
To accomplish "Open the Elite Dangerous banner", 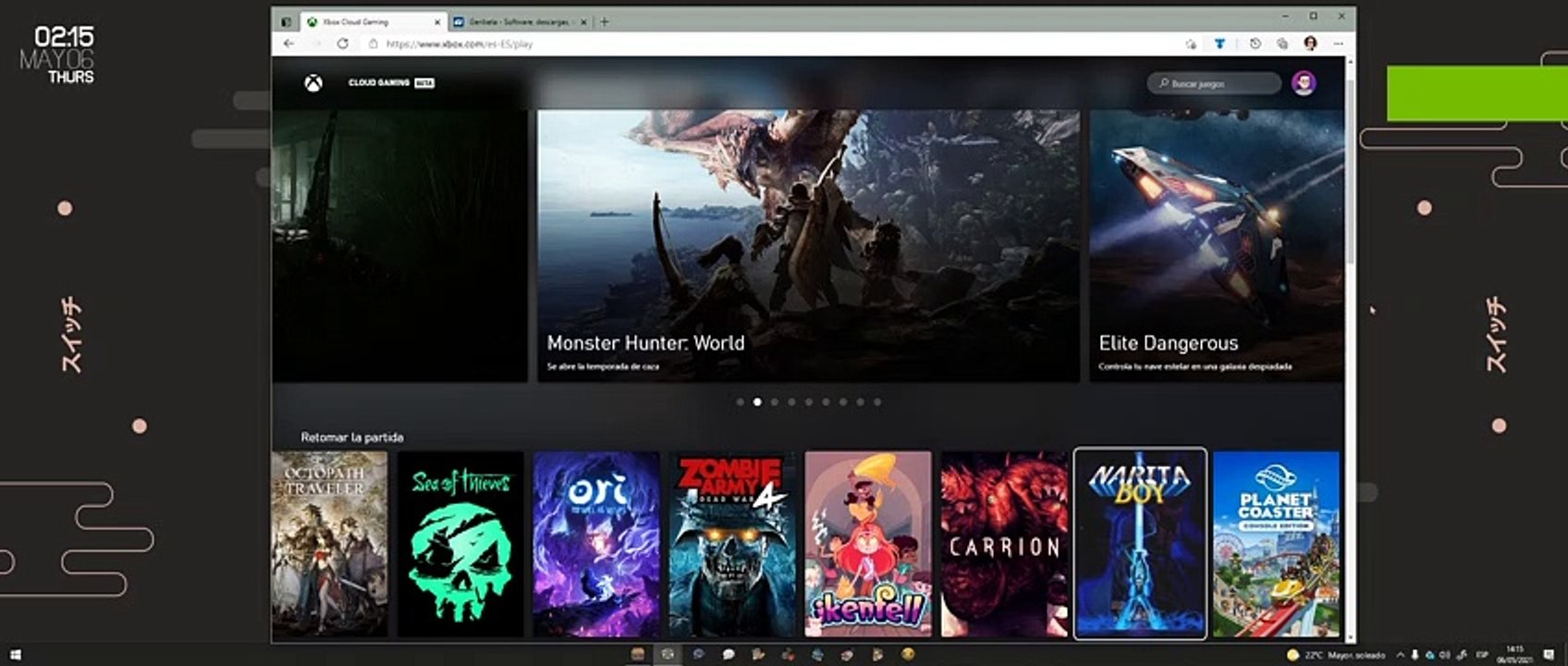I will tap(1217, 245).
